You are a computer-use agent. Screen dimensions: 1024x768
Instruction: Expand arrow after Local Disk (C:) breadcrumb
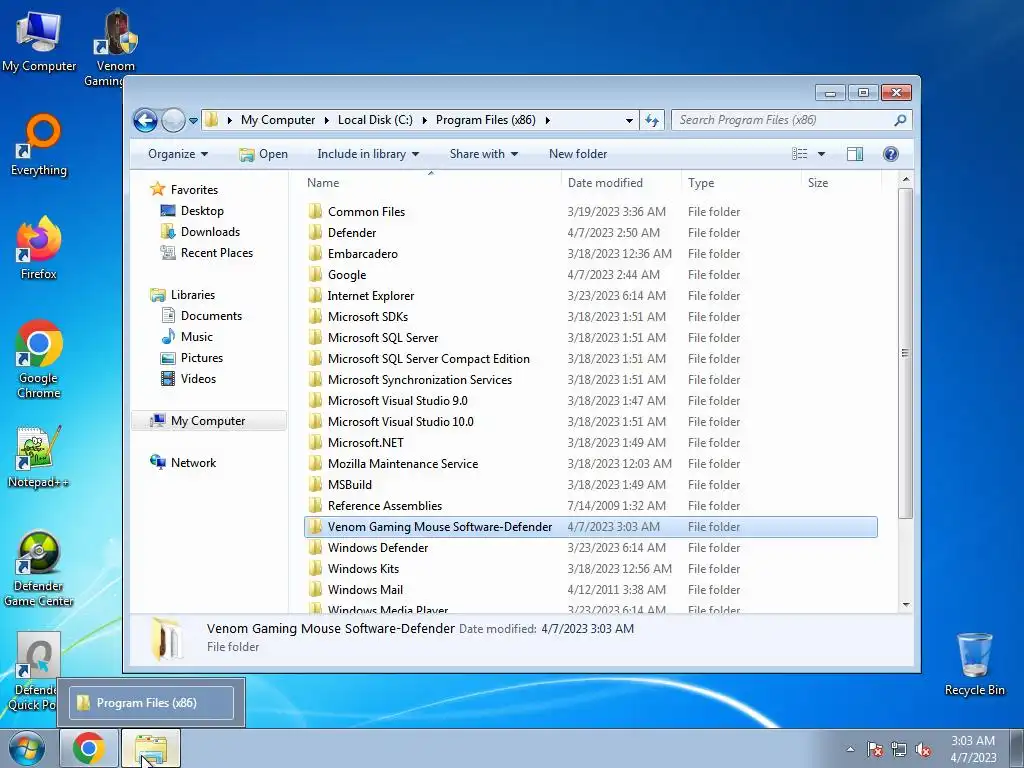pyautogui.click(x=424, y=120)
